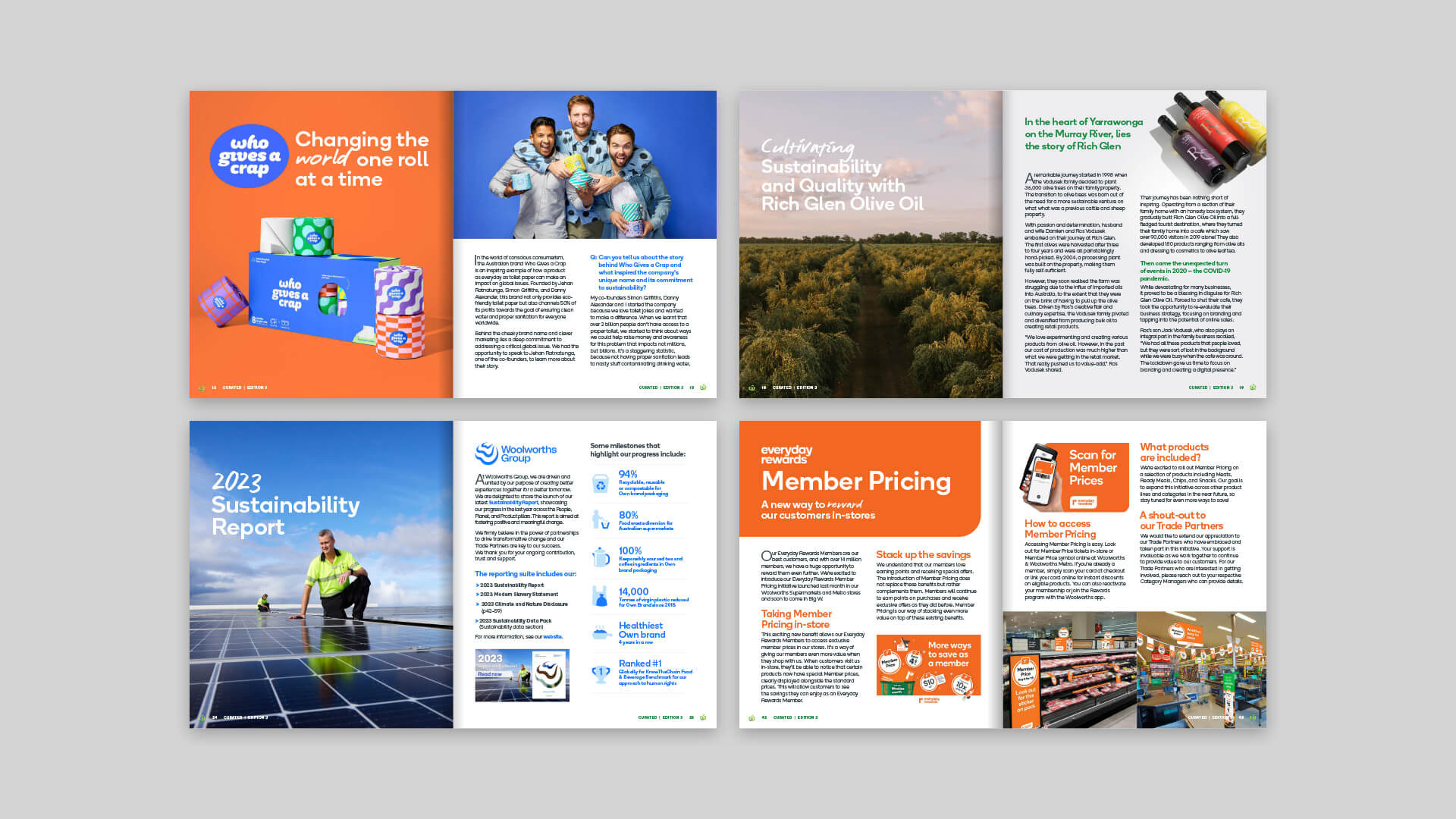Select the 2023 Modern Slavery Statement item
Screen dimensions: 1456x819
pos(519,595)
